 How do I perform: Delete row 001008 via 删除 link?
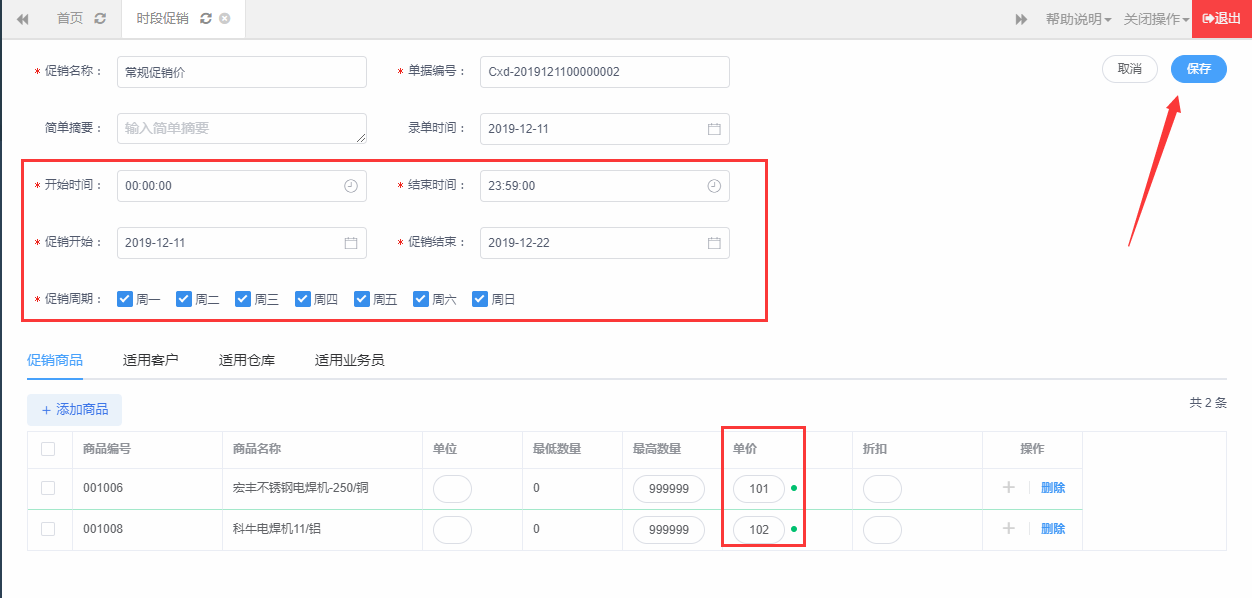tap(1053, 529)
